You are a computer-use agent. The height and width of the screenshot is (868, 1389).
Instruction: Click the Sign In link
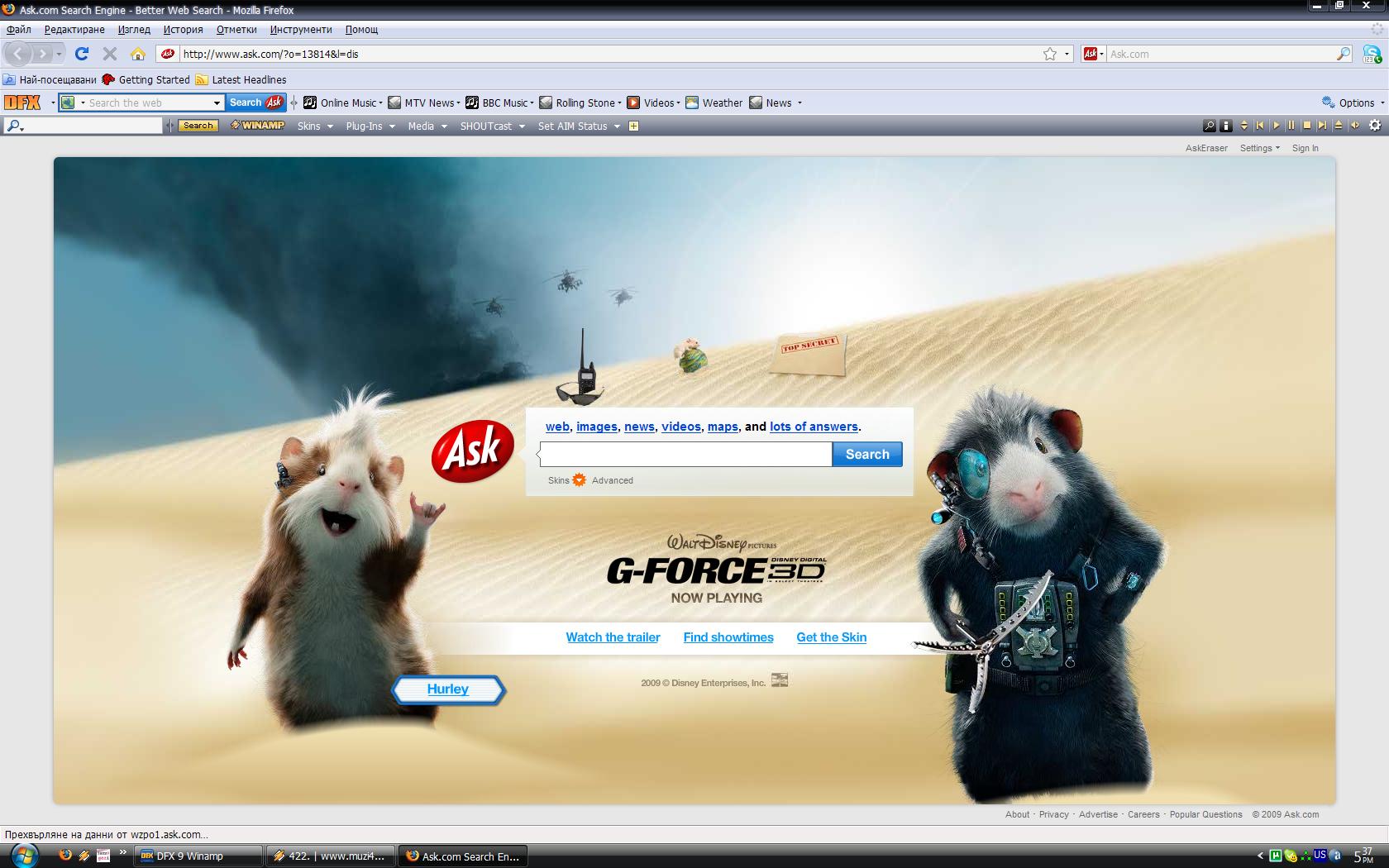coord(1305,148)
